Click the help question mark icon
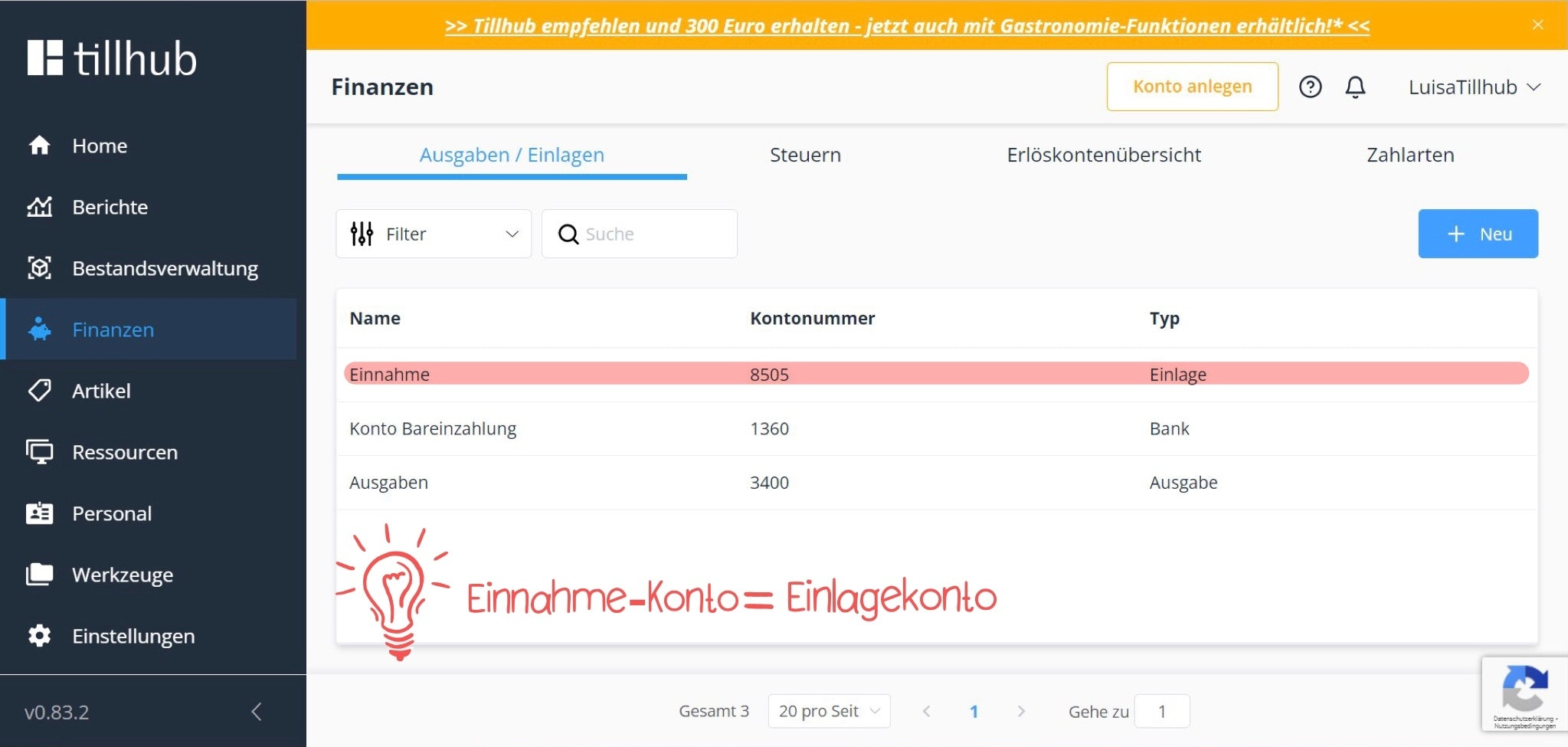This screenshot has width=1568, height=747. [x=1310, y=87]
